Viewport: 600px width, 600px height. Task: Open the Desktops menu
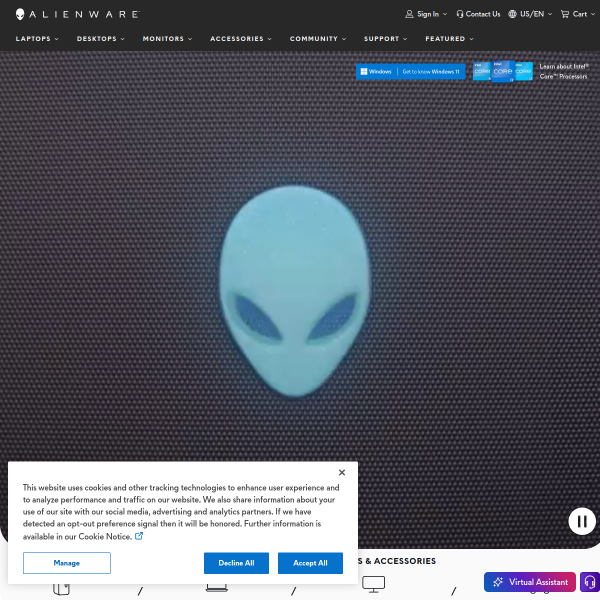click(101, 39)
